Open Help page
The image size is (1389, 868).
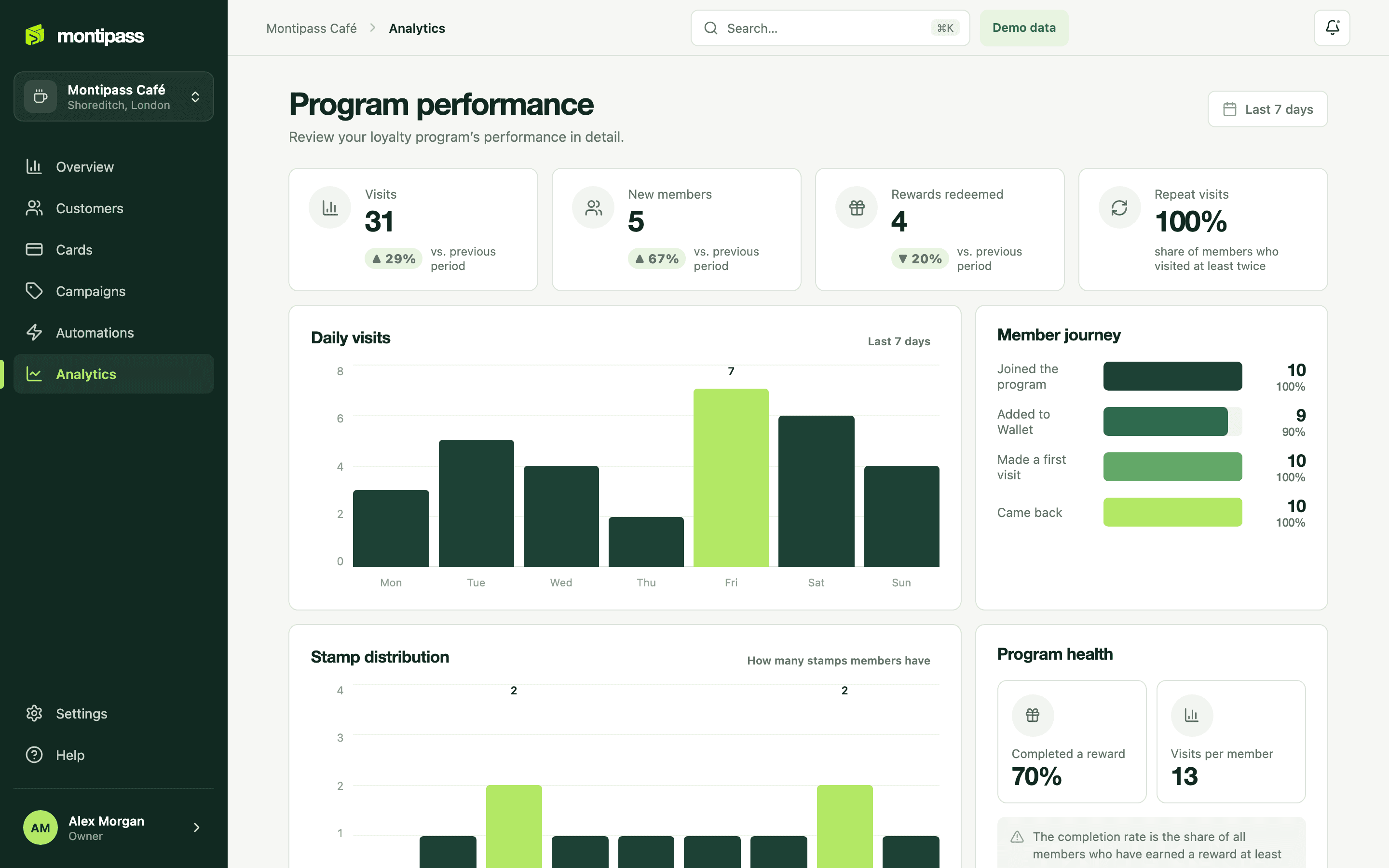[x=114, y=754]
